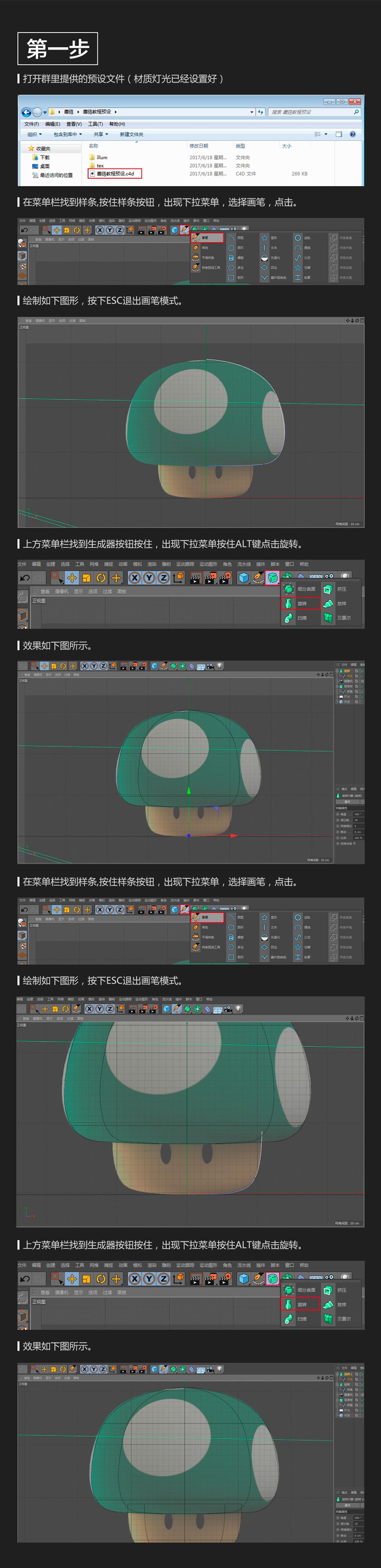Choose 画笔 in the second spline dropdown menu
The width and height of the screenshot is (381, 1568).
207,917
